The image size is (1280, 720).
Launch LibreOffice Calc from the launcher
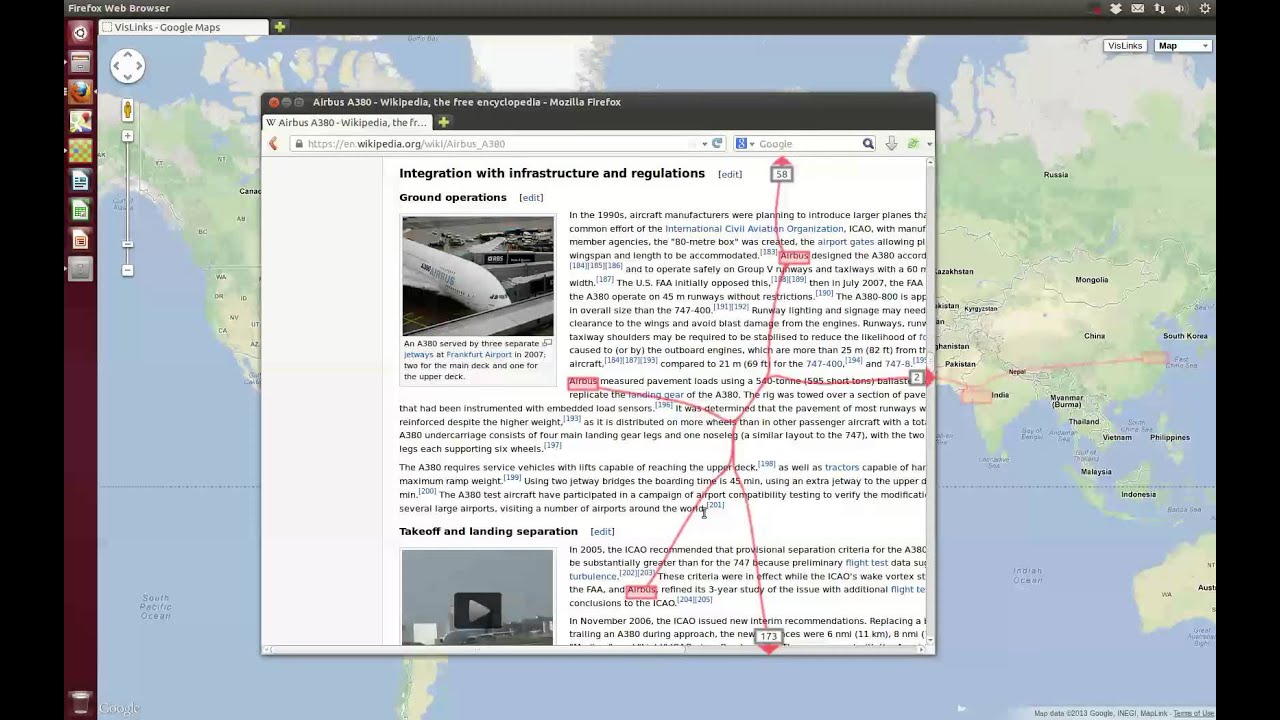pos(80,210)
